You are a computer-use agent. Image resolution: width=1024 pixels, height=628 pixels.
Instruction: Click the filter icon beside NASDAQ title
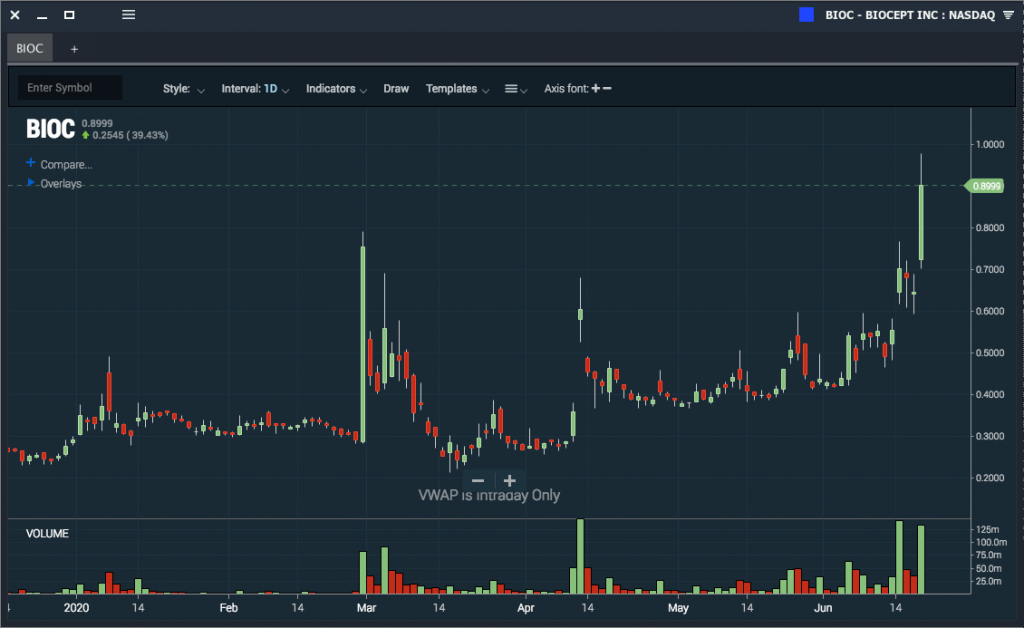tap(1010, 14)
